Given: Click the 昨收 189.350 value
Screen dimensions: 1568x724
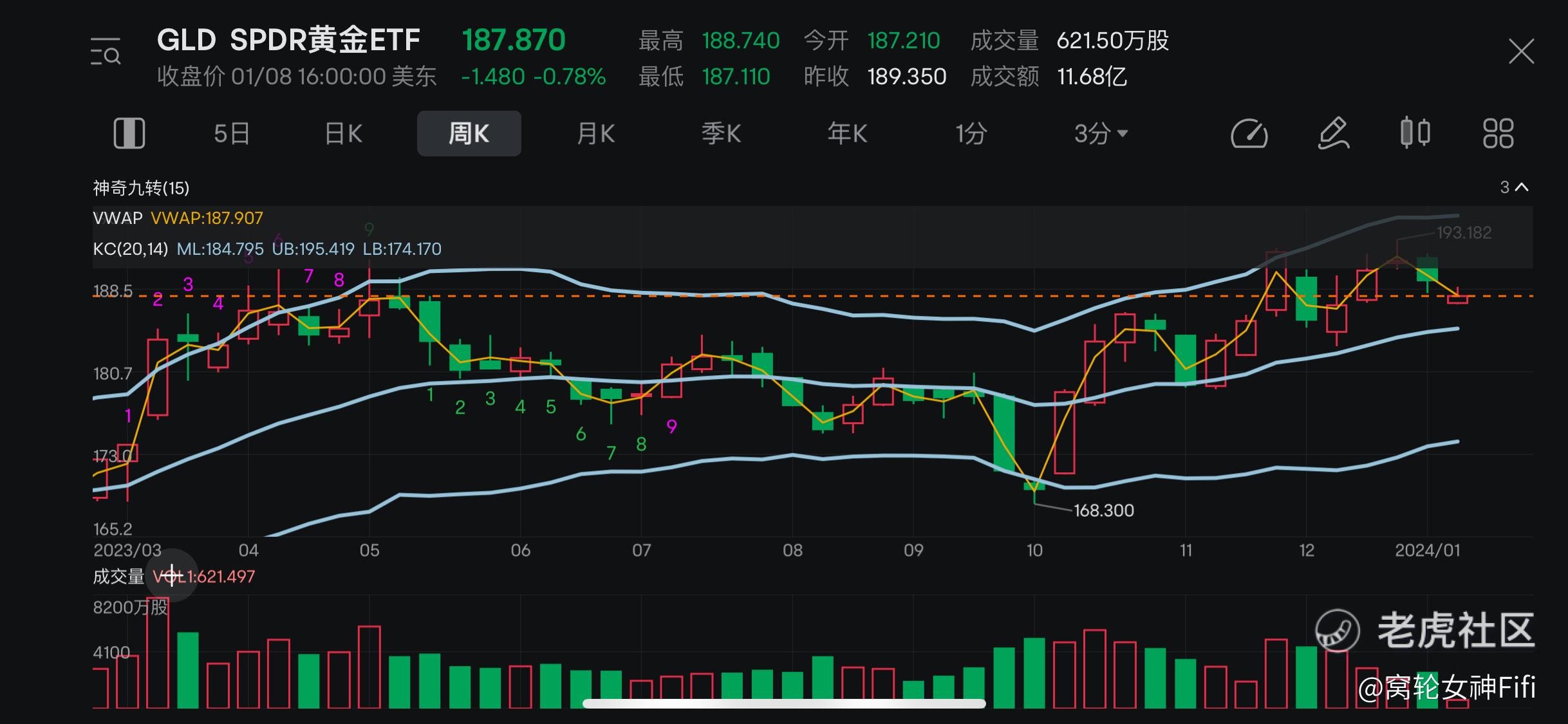Looking at the screenshot, I should click(x=907, y=77).
